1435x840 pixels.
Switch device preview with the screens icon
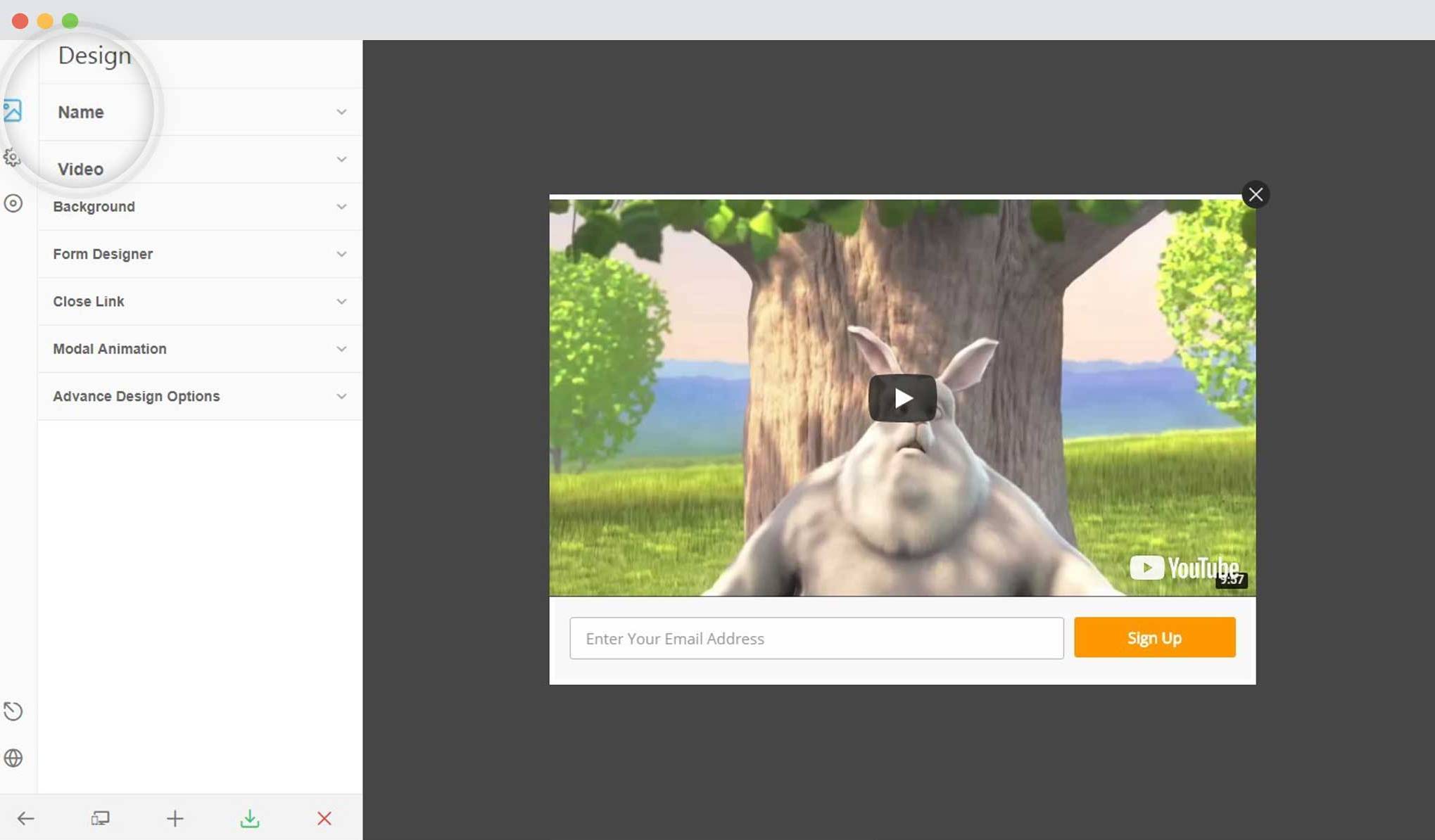click(100, 818)
